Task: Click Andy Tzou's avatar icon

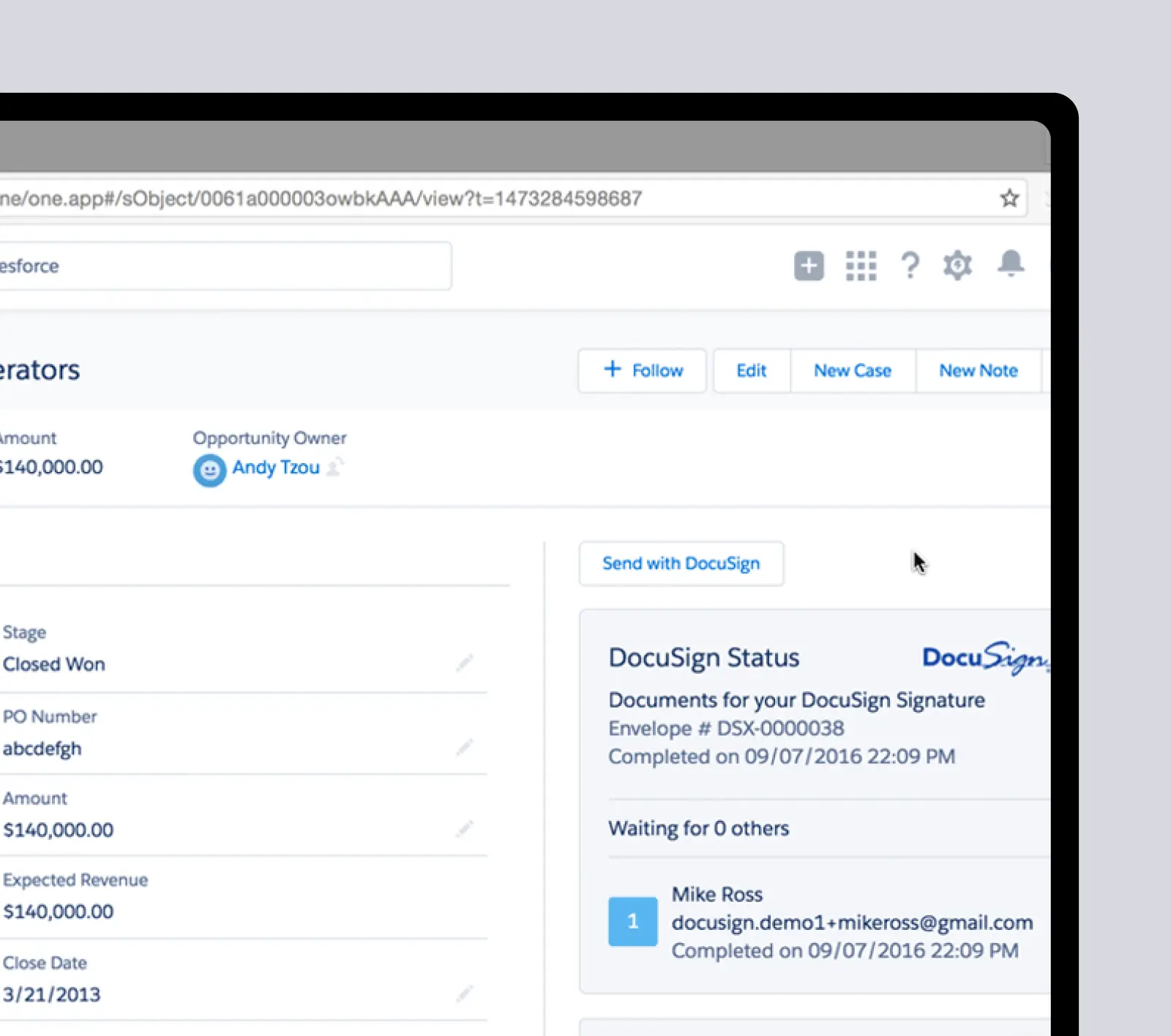Action: (209, 470)
